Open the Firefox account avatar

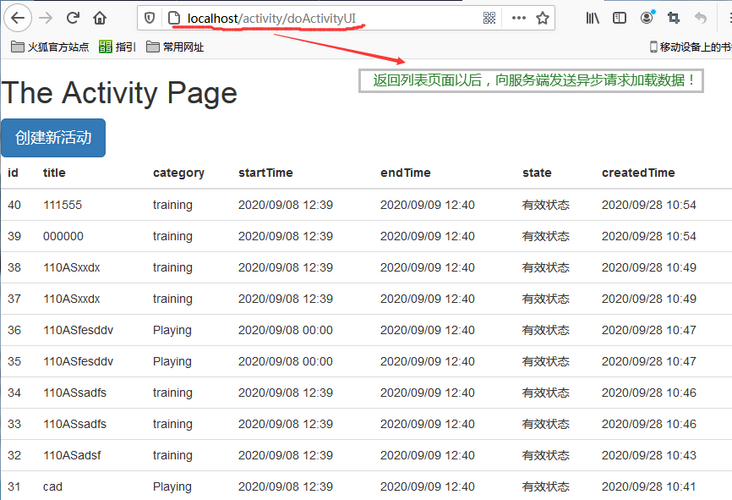(x=647, y=18)
